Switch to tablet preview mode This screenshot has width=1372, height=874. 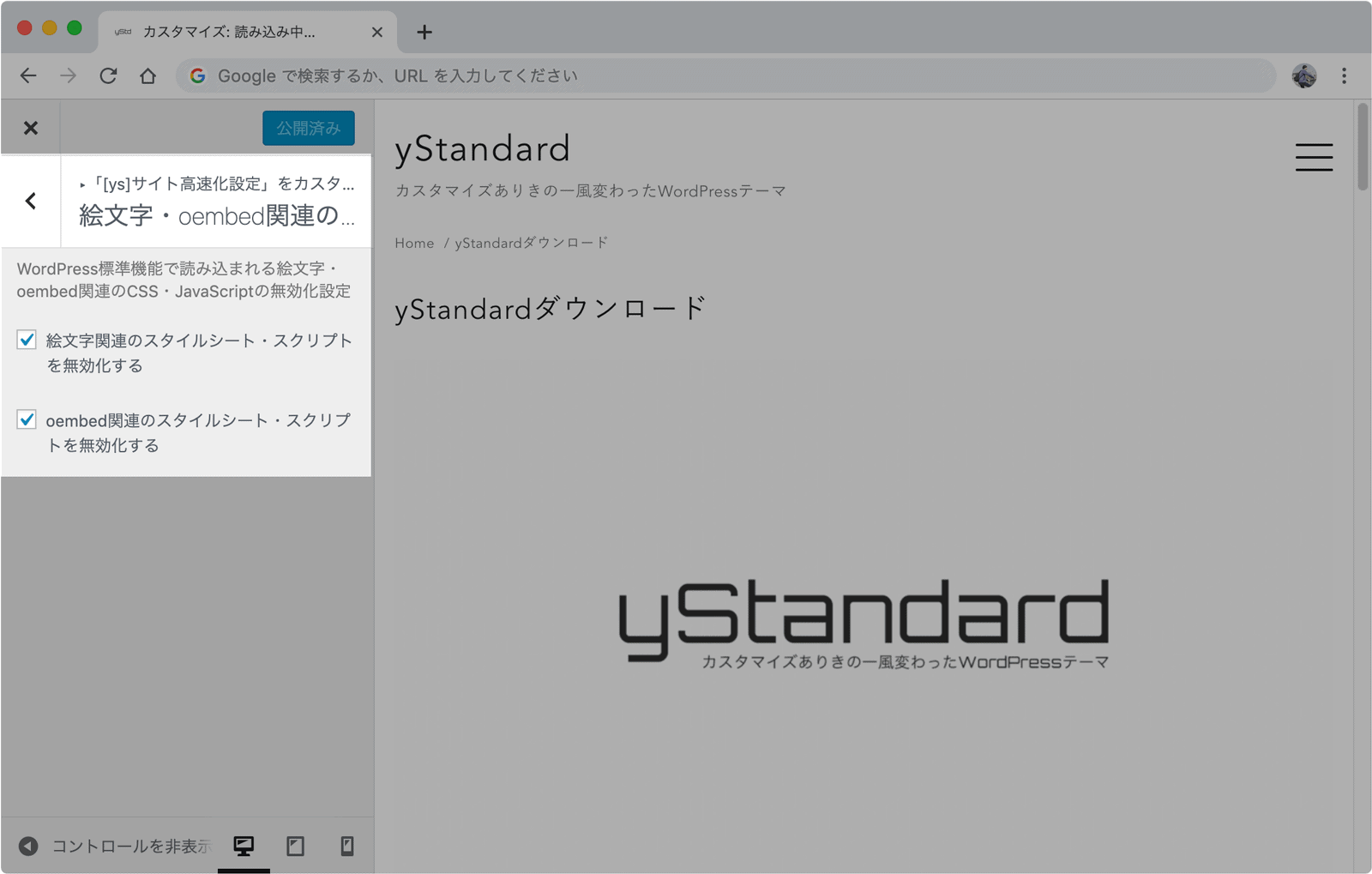(x=296, y=847)
